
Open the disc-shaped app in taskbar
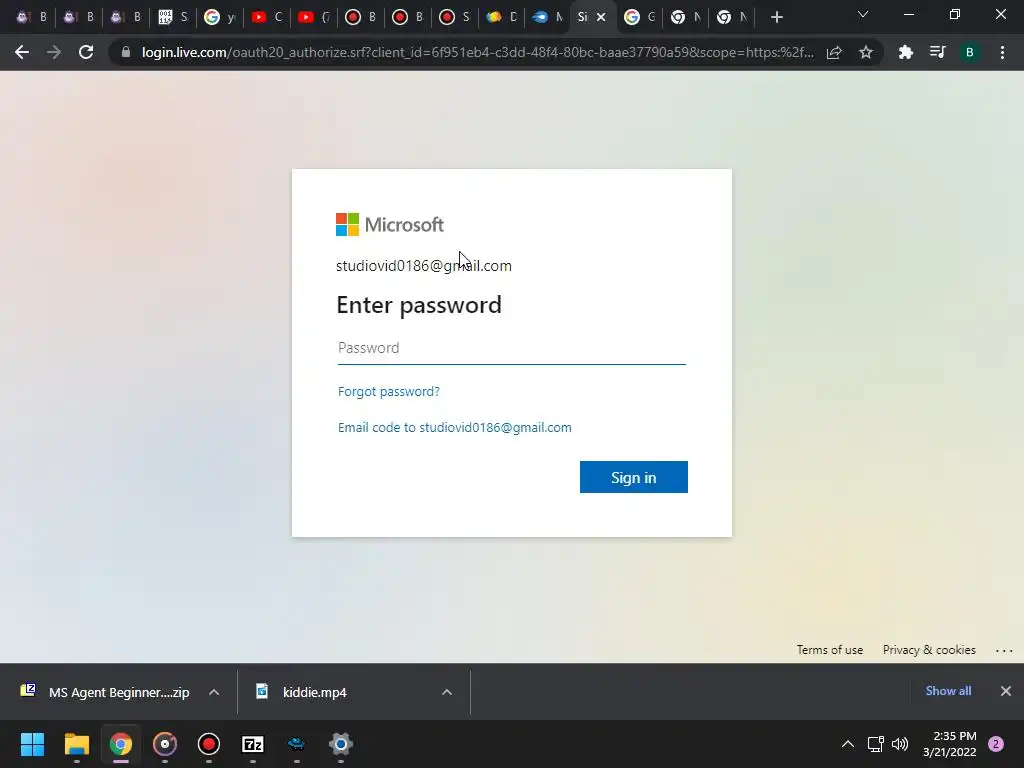(x=165, y=744)
